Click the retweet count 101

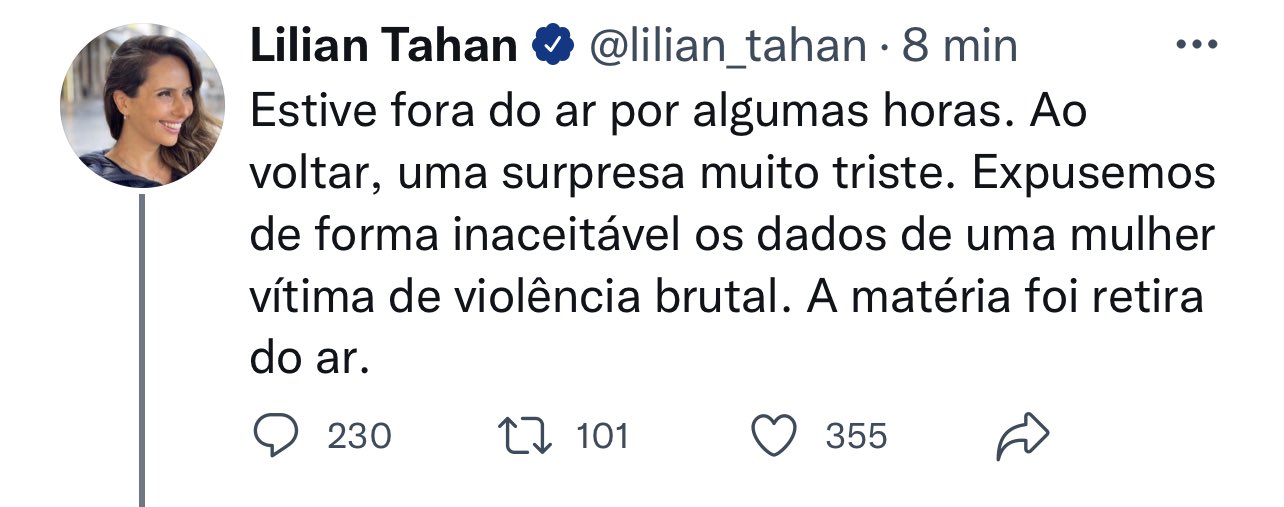[603, 437]
